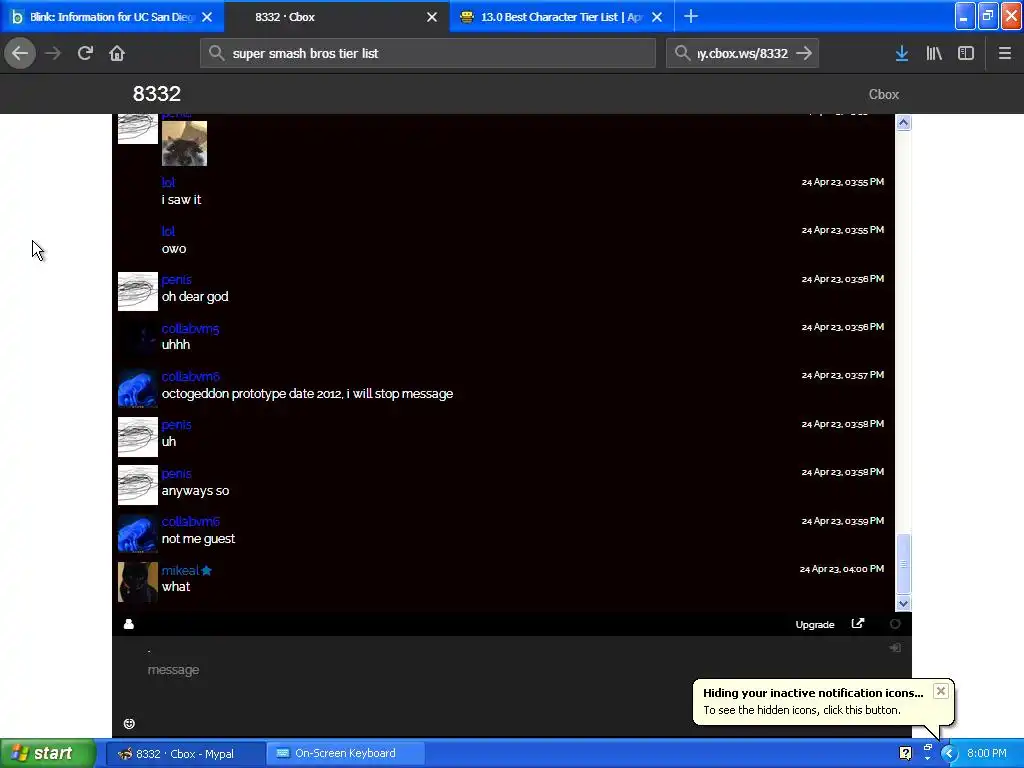Click the send/login arrow icon
The image size is (1024, 768).
(895, 648)
